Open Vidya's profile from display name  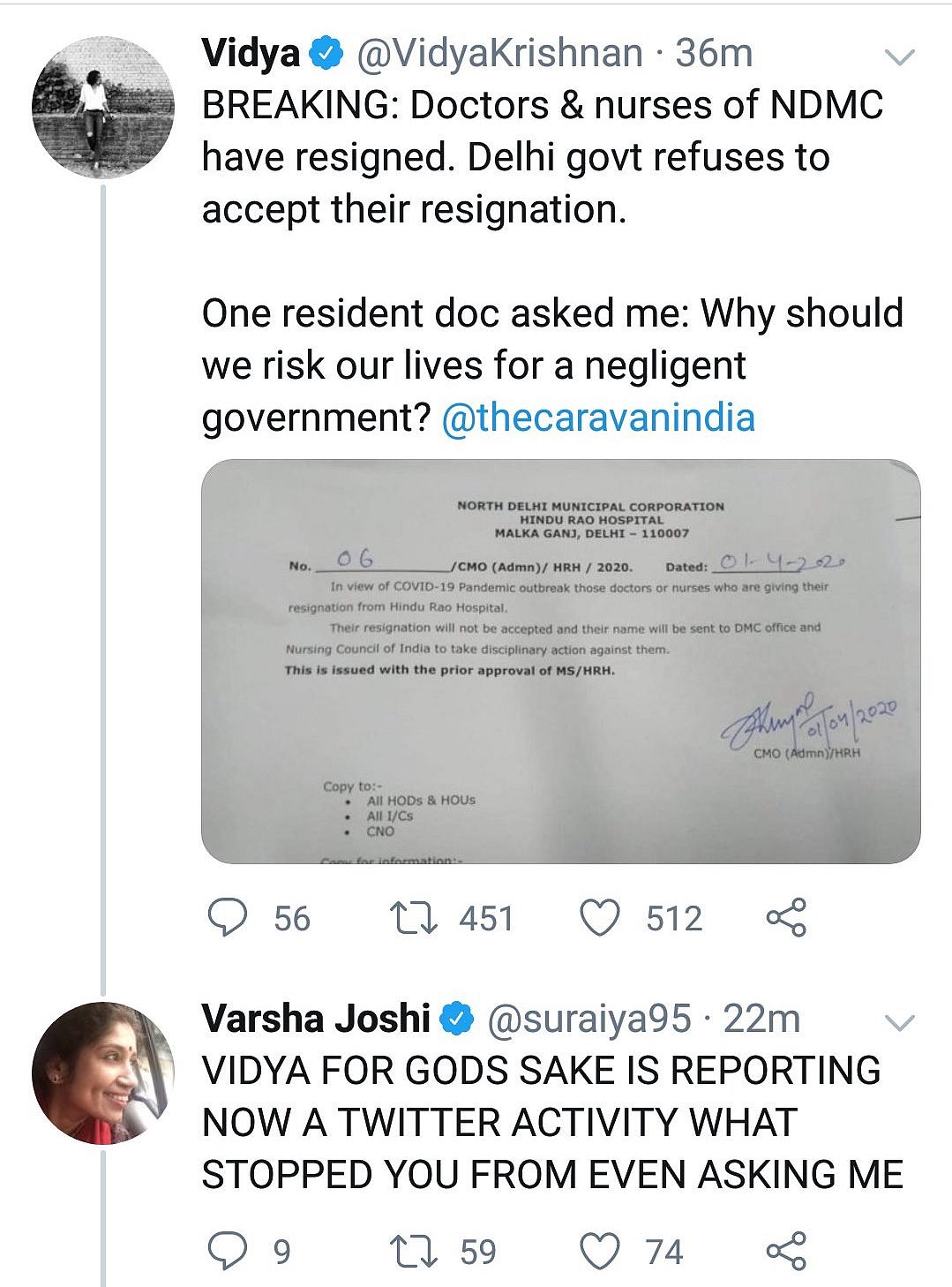tap(251, 54)
